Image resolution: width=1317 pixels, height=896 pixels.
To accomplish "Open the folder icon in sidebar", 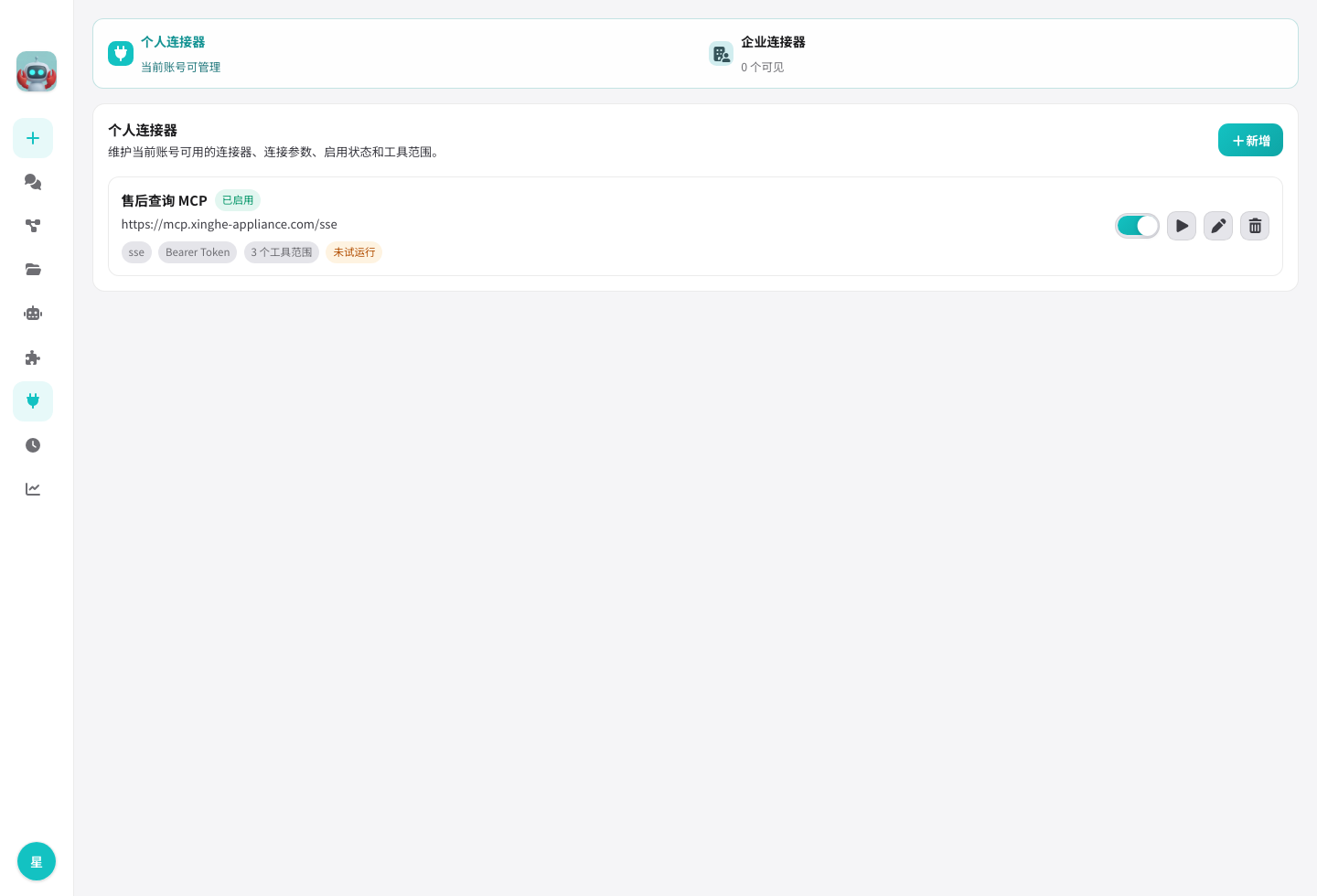I will point(33,270).
